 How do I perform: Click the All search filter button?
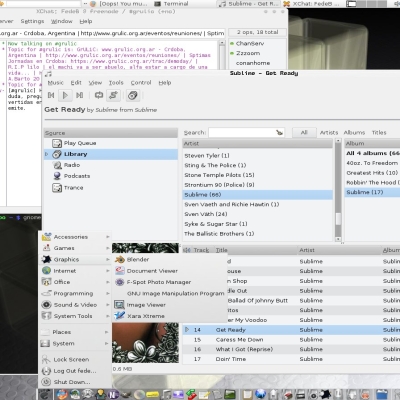[304, 133]
